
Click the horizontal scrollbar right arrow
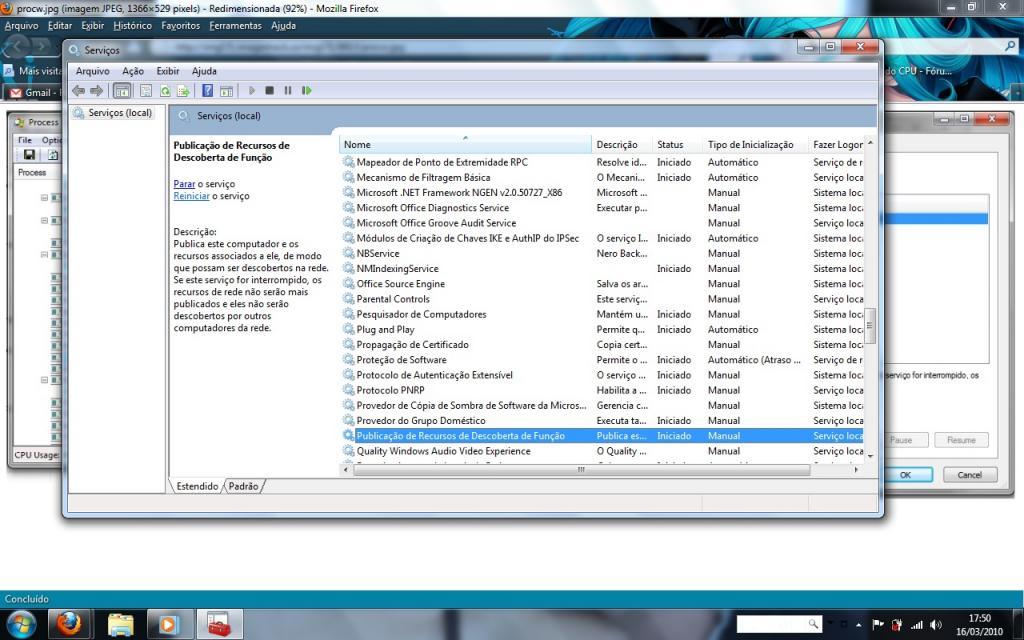[856, 470]
